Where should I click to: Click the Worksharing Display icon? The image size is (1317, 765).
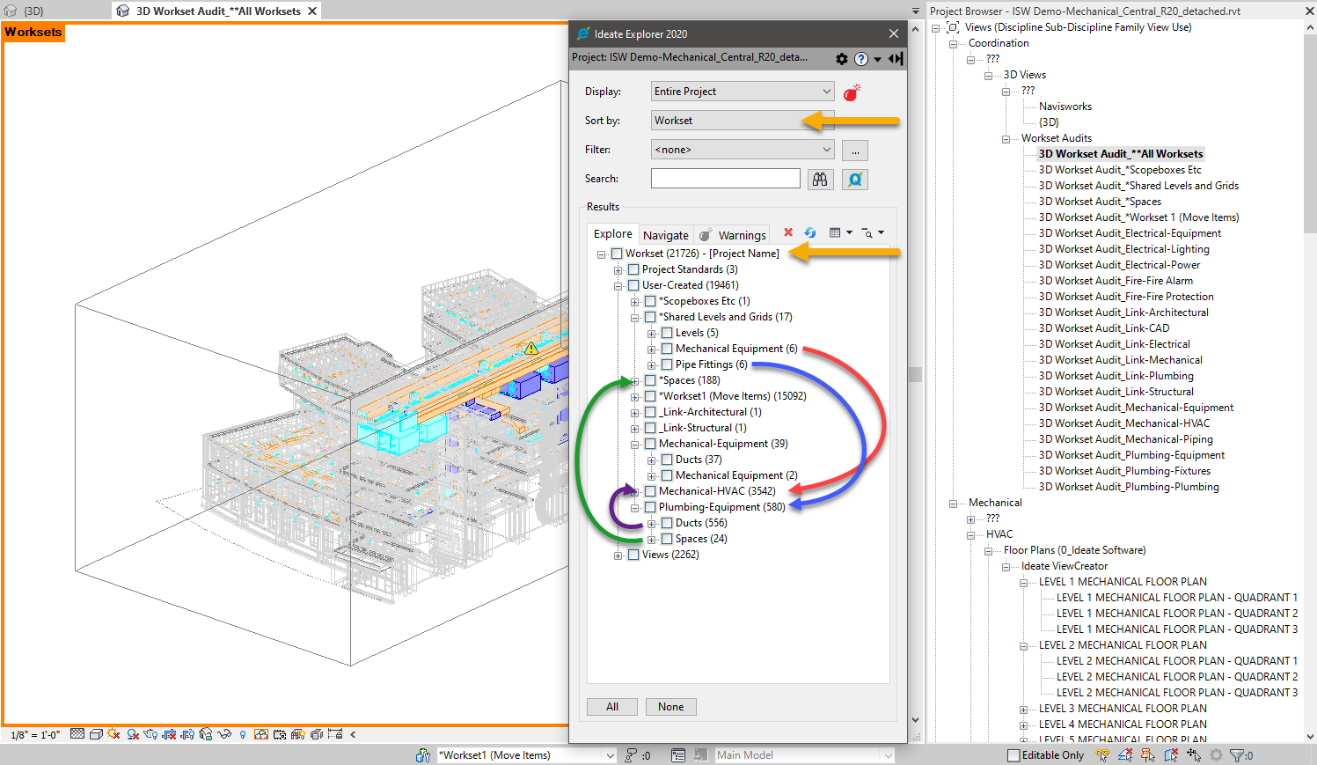[261, 734]
